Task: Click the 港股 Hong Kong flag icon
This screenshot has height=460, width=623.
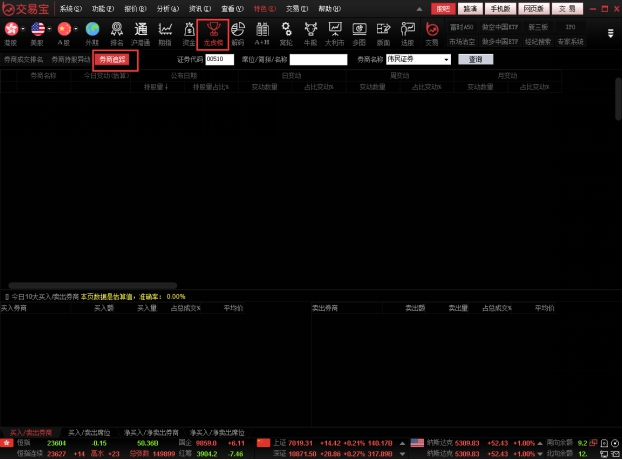Action: click(x=11, y=33)
